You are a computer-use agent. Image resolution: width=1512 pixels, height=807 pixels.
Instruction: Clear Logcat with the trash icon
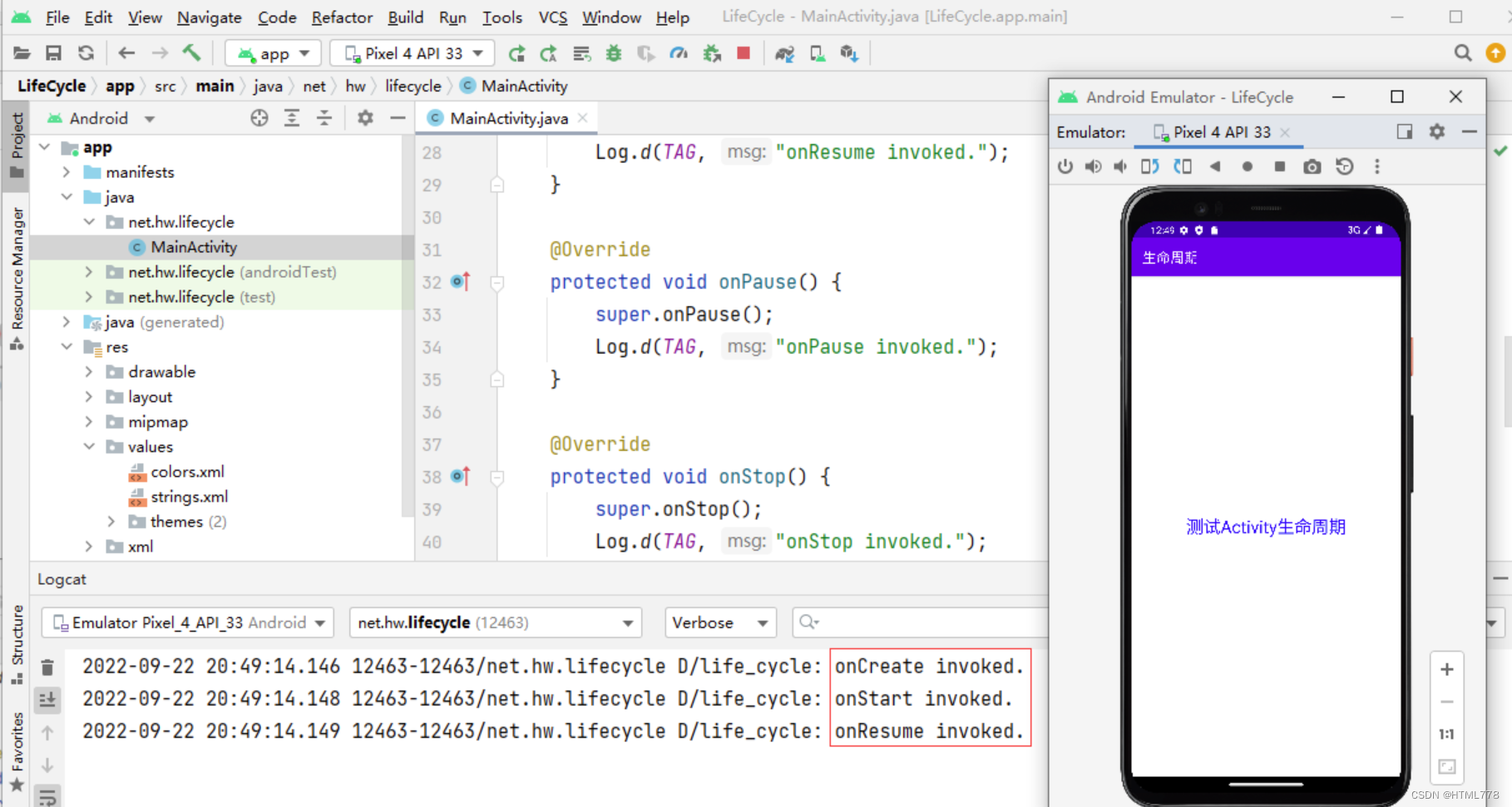tap(47, 667)
